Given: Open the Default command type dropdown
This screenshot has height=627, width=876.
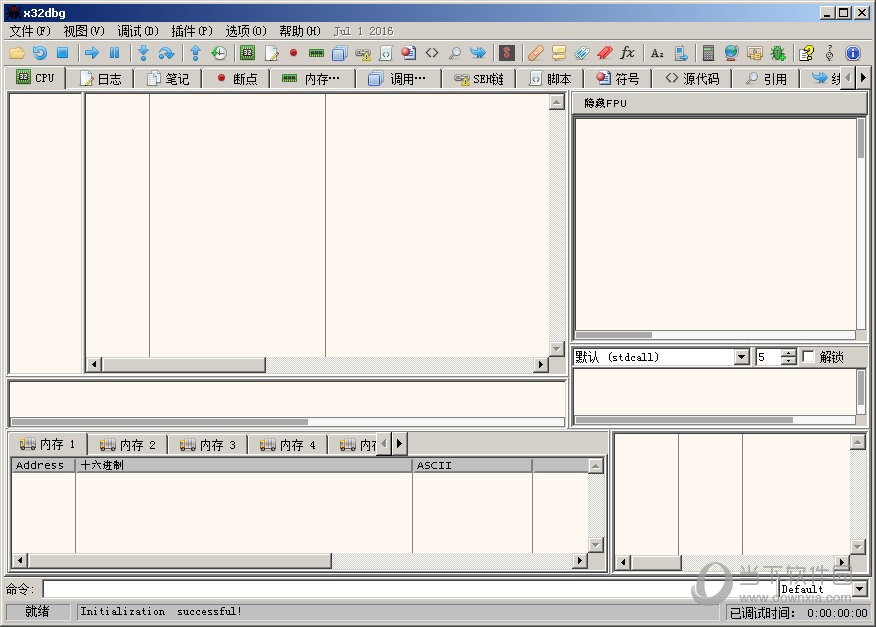Looking at the screenshot, I should pos(860,588).
